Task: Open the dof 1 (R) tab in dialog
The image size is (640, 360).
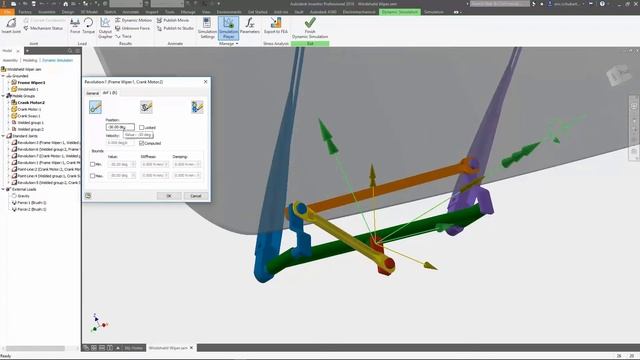Action: 110,93
